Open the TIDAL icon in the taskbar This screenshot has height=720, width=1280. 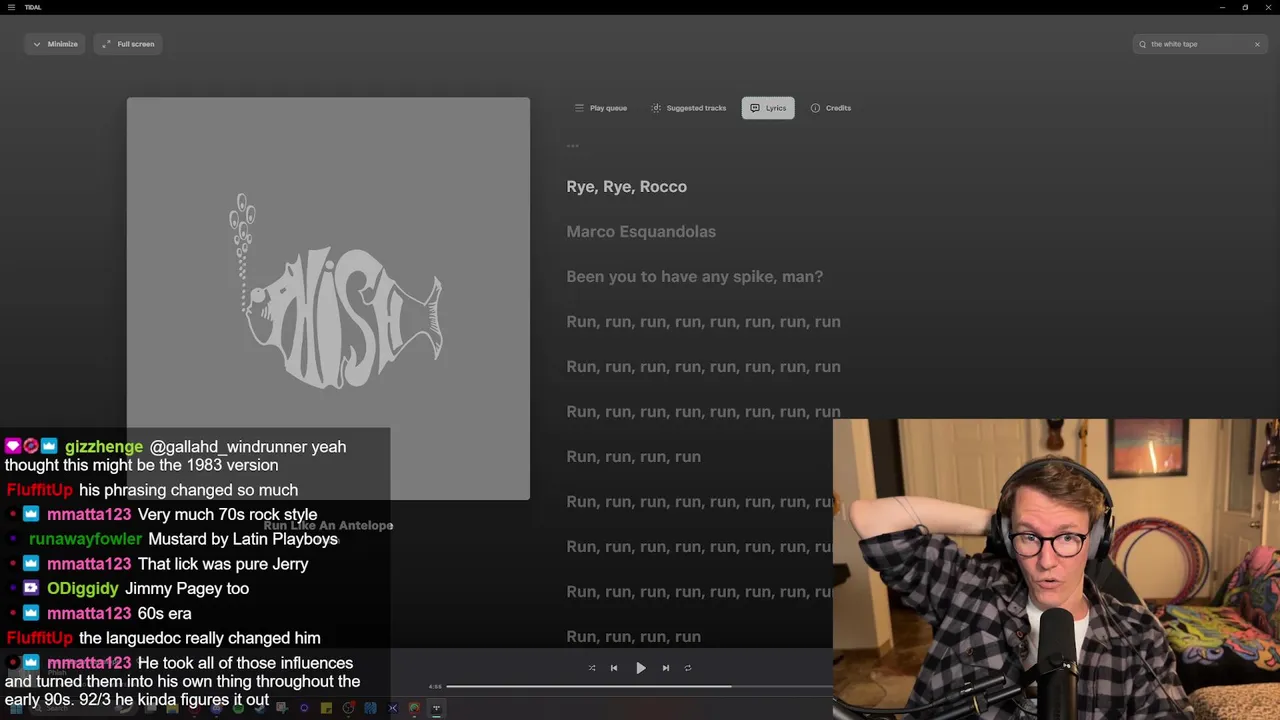click(x=436, y=708)
